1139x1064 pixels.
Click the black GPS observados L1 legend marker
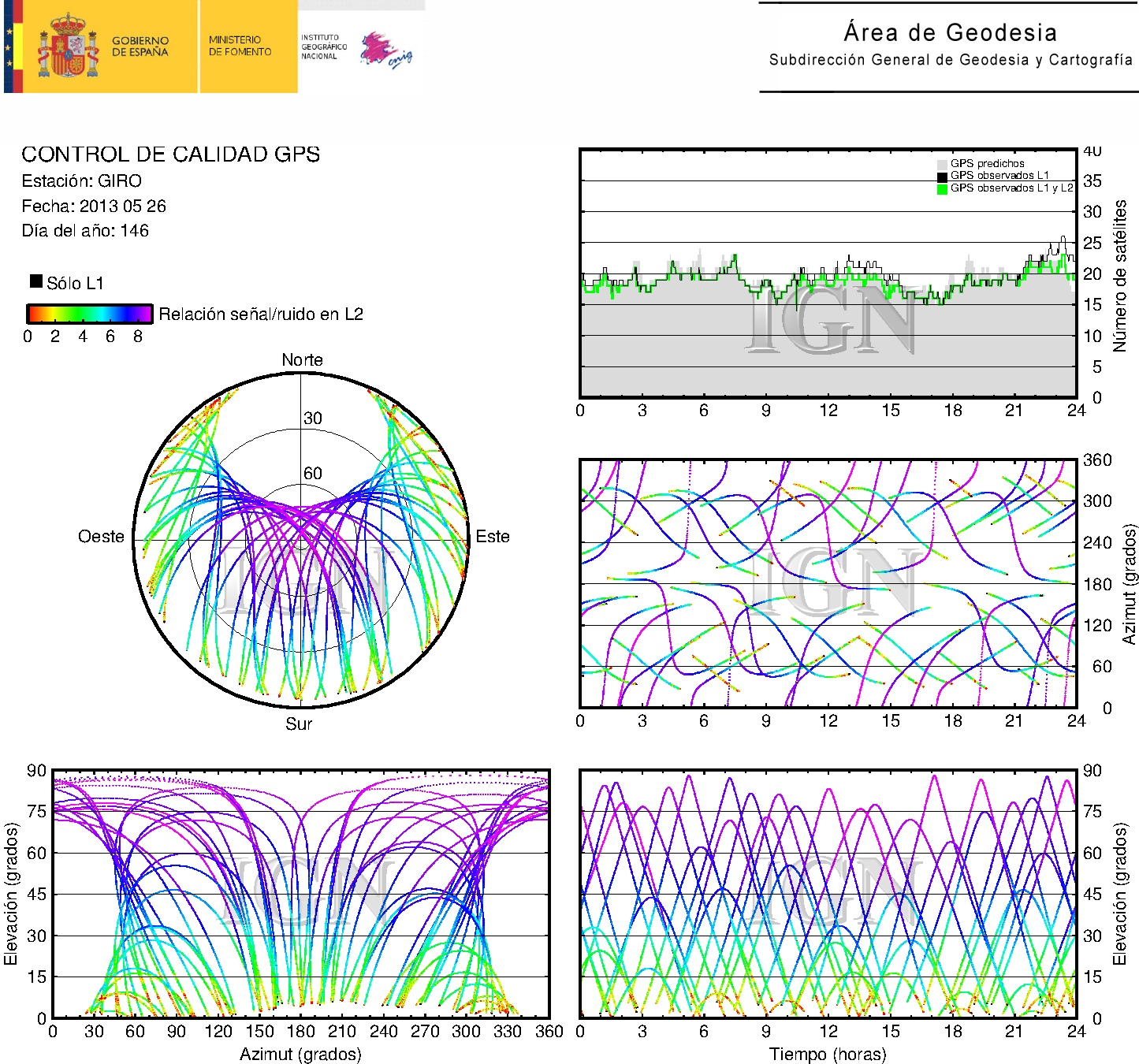pos(942,176)
